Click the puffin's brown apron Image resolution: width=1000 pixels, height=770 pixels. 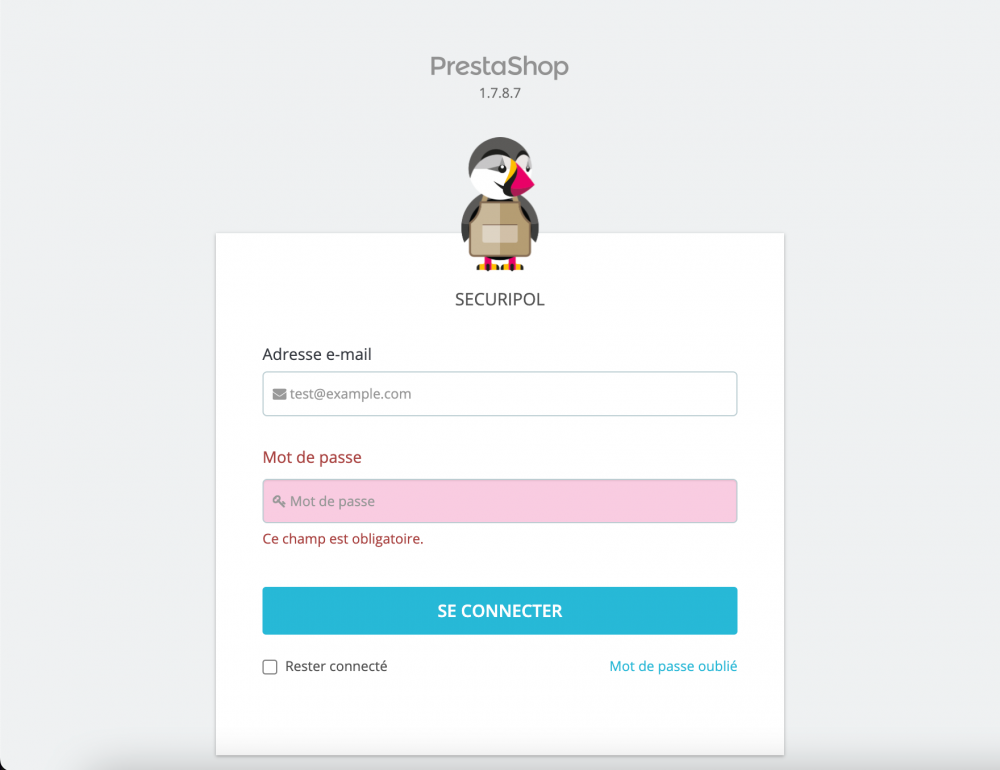(500, 229)
